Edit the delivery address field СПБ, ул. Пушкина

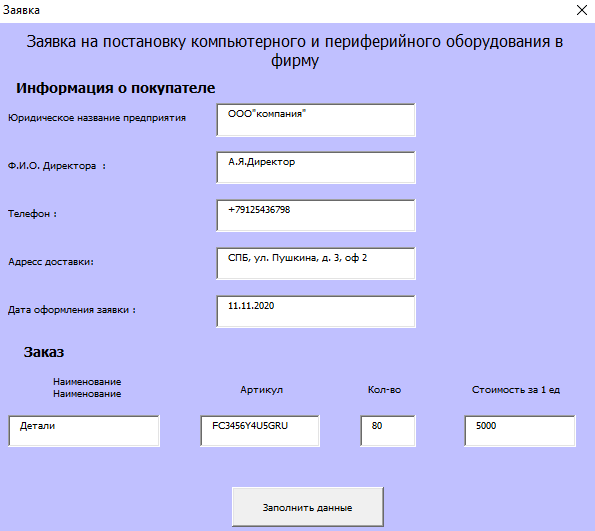point(316,264)
